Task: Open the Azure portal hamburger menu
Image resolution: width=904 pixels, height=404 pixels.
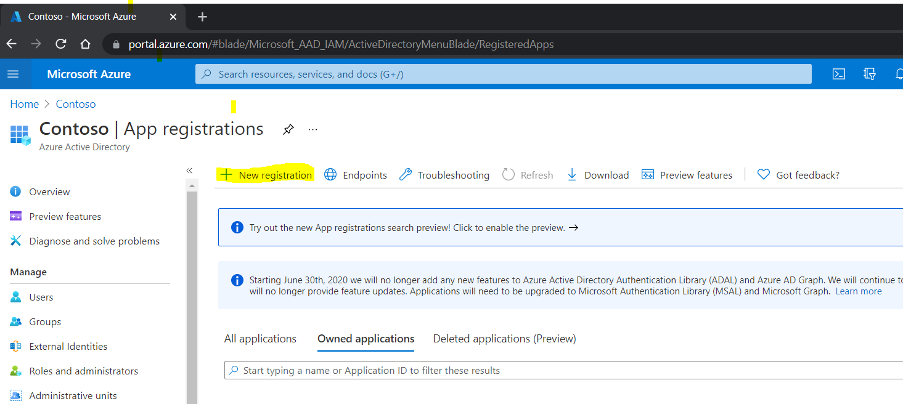Action: [x=13, y=74]
